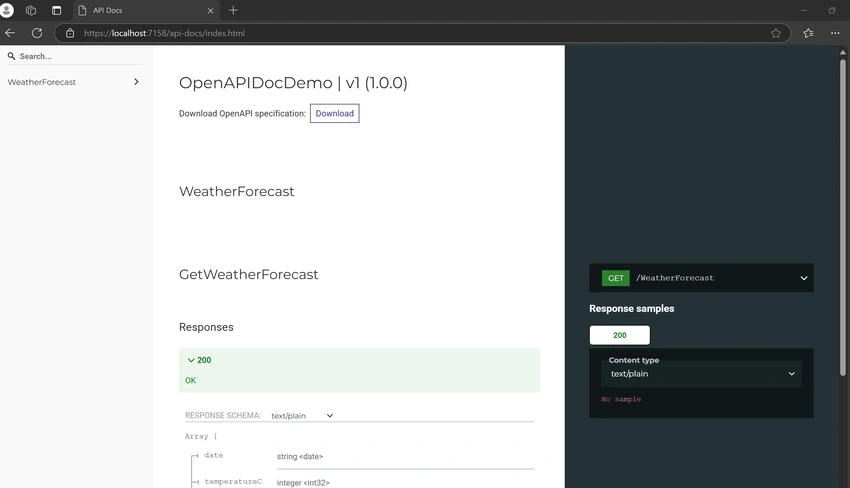Open the Content type text/plain dropdown
This screenshot has height=488, width=850.
[701, 374]
